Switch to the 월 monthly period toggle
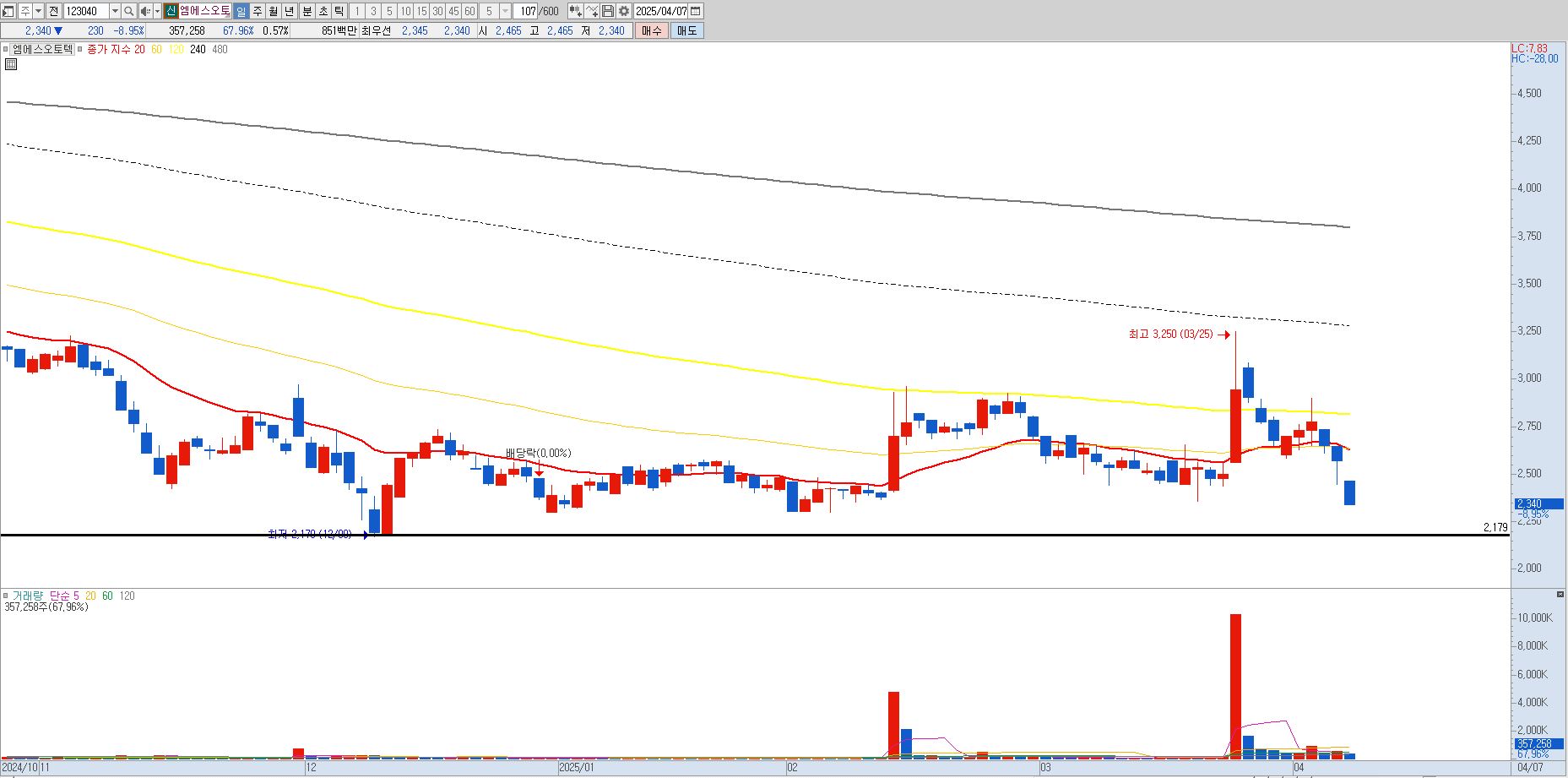 [273, 11]
